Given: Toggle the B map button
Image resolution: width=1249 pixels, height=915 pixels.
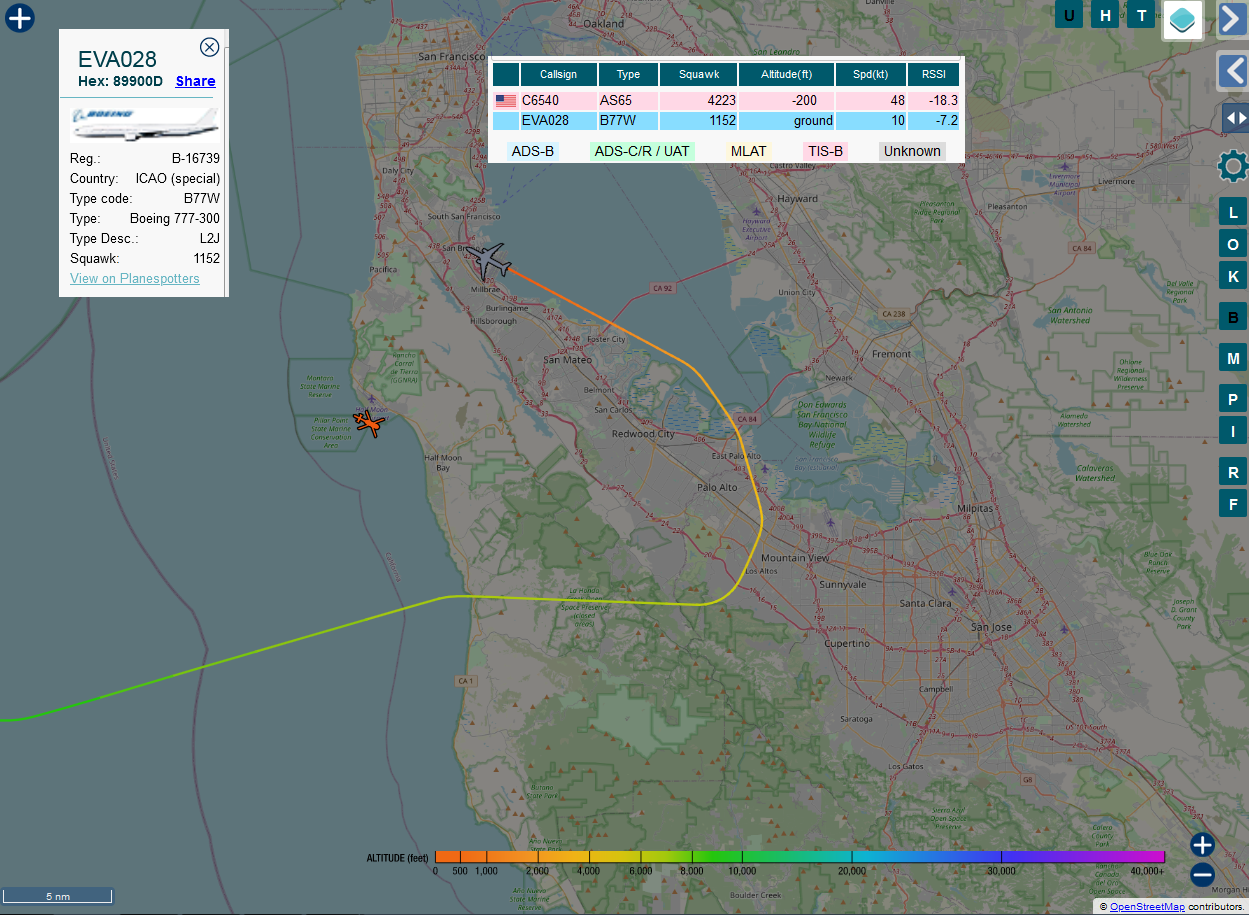Looking at the screenshot, I should coord(1233,318).
